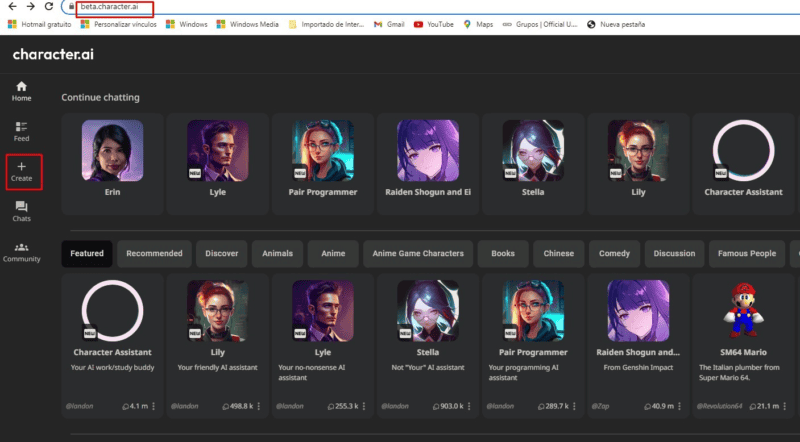Open Chats in the sidebar
Viewport: 800px width, 442px height.
click(x=21, y=211)
